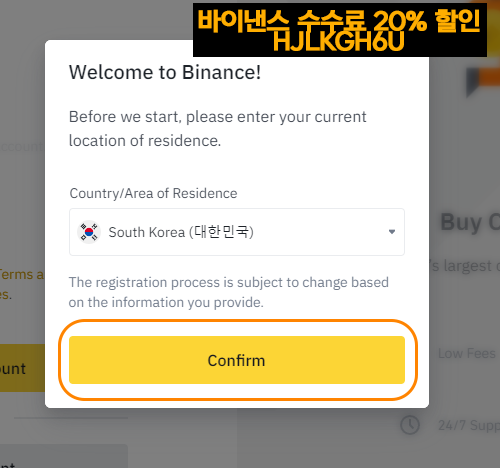Click the clock icon beside 24/7 Support
The width and height of the screenshot is (500, 468).
click(410, 425)
